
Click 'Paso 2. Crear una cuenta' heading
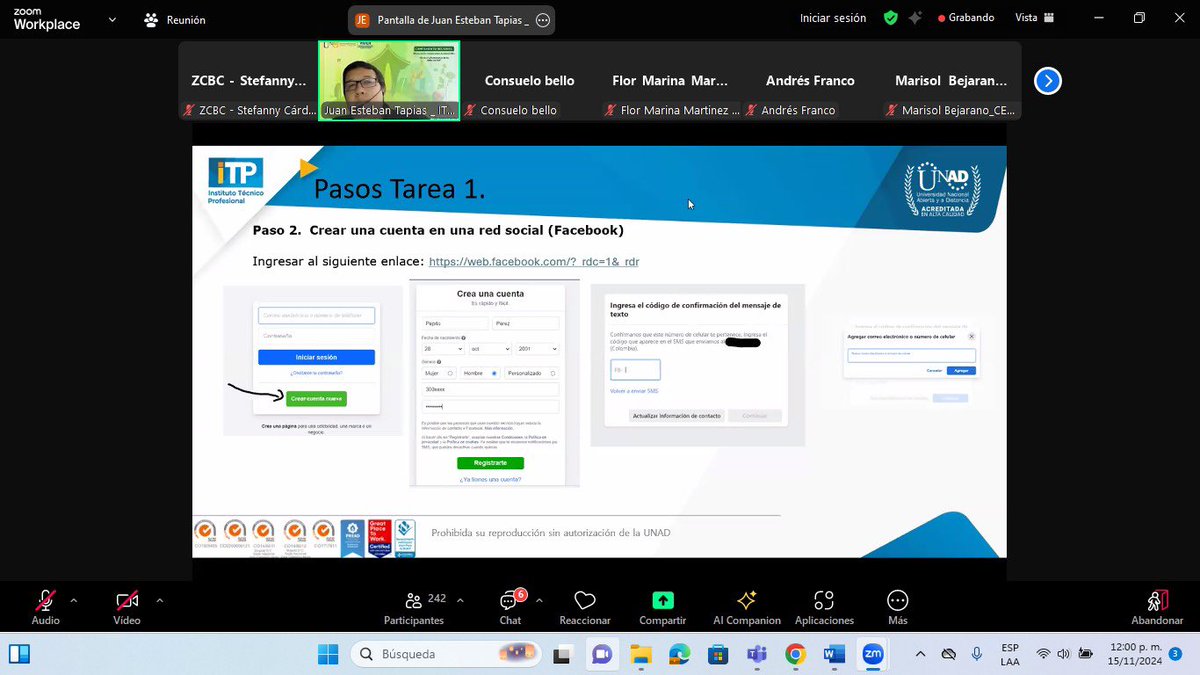point(438,231)
